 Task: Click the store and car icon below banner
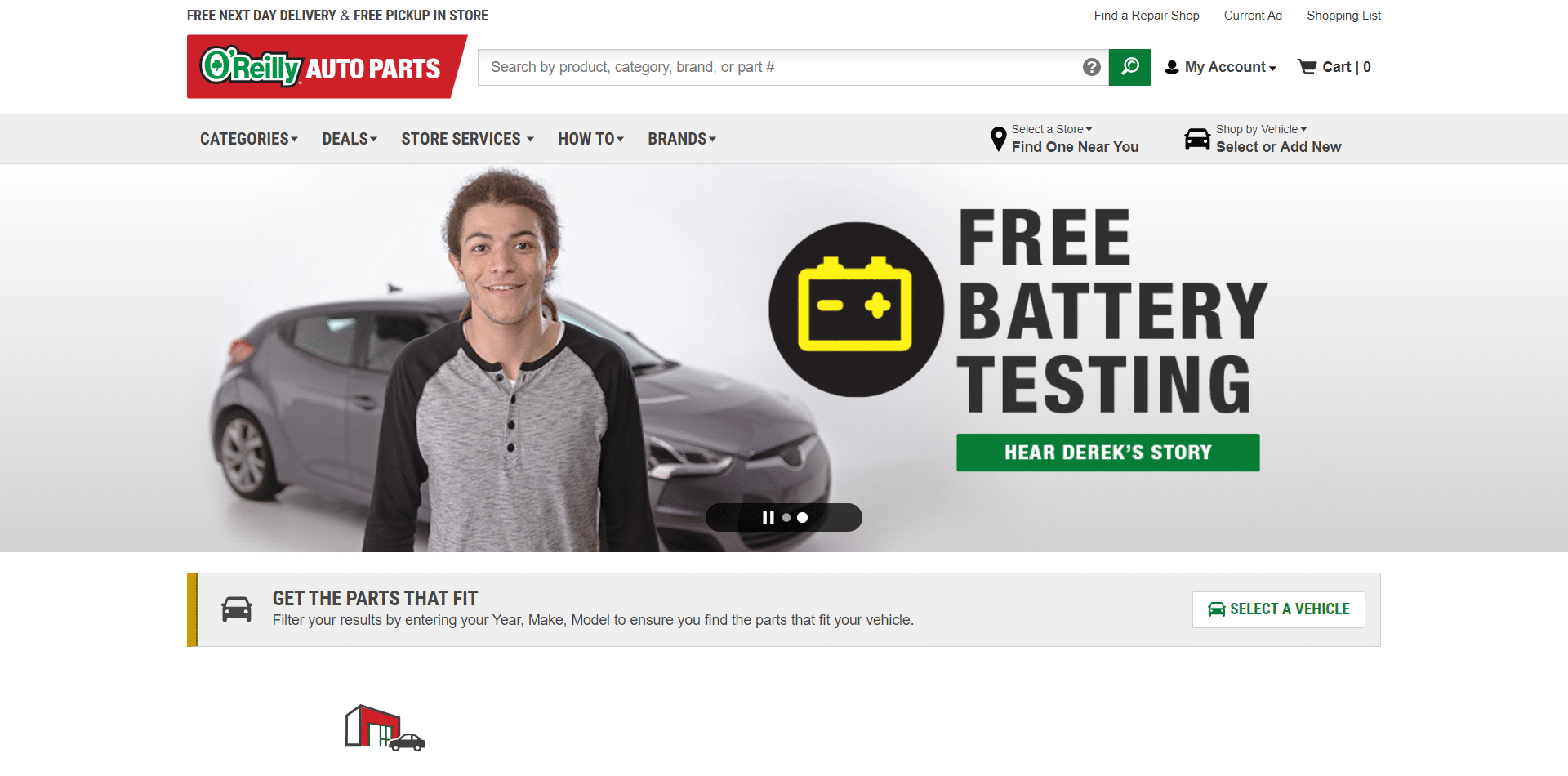[x=385, y=727]
